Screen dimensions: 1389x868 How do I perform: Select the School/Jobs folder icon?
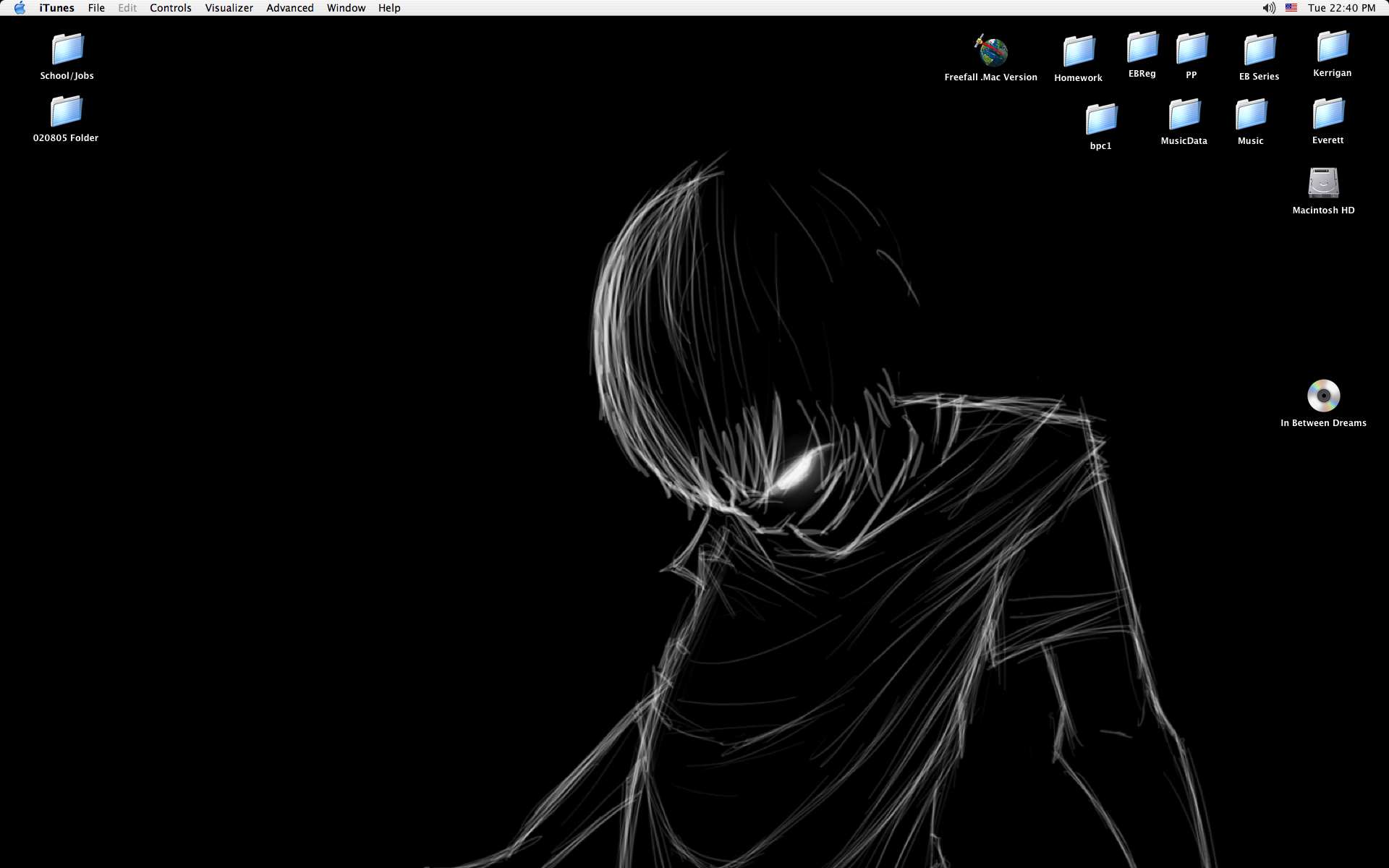pos(67,49)
